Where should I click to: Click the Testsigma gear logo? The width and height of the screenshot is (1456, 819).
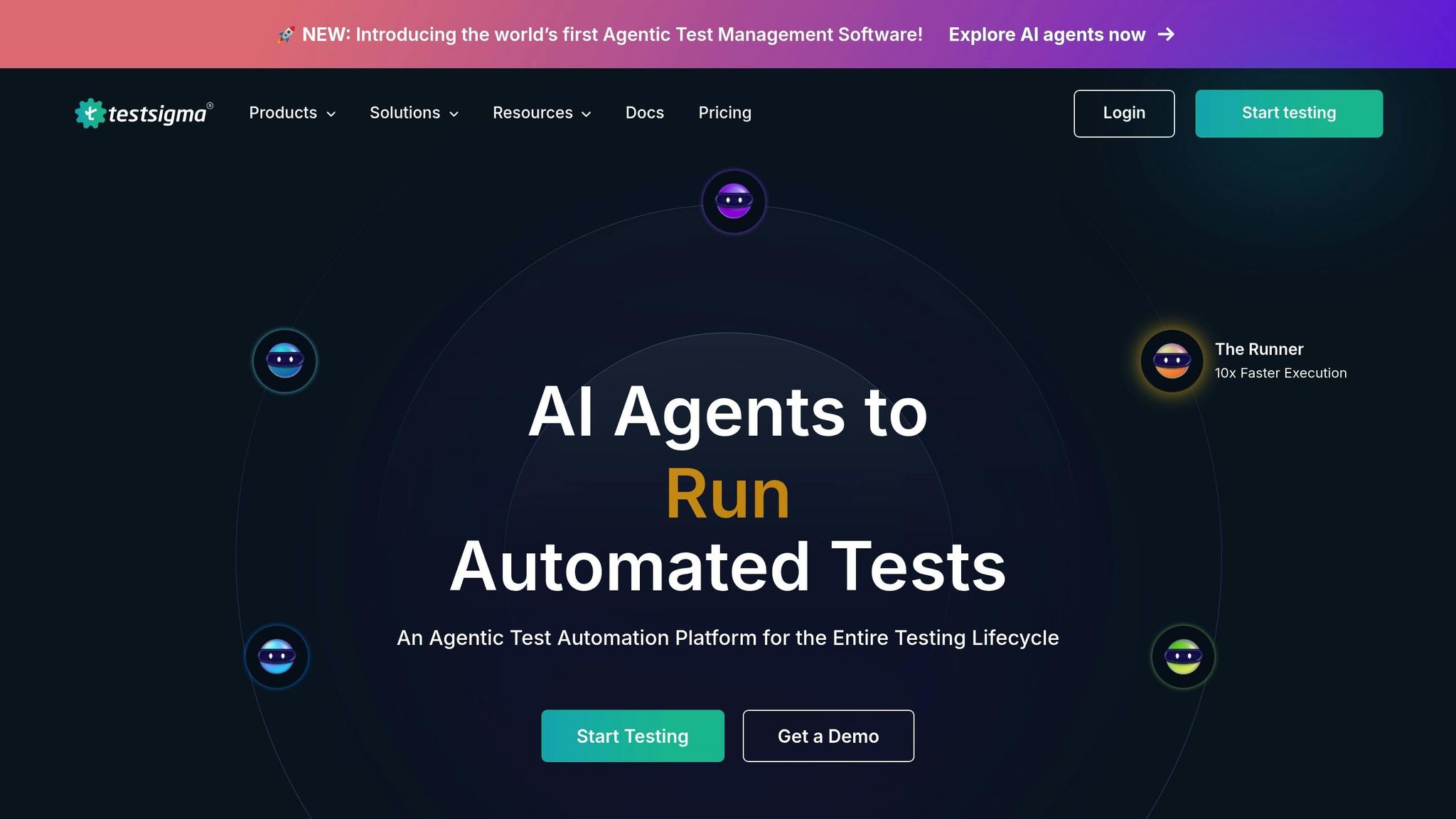[x=90, y=113]
